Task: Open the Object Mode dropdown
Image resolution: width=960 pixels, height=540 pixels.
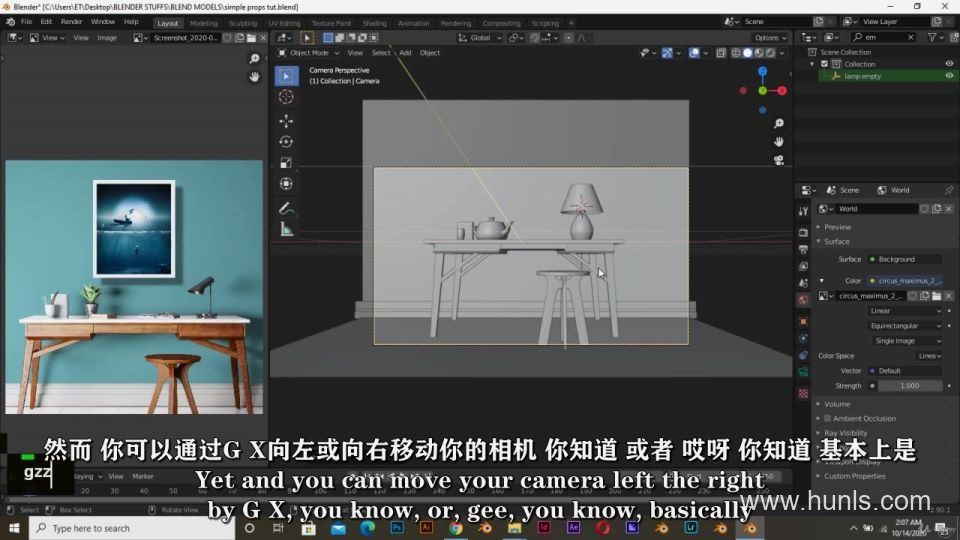Action: 309,53
